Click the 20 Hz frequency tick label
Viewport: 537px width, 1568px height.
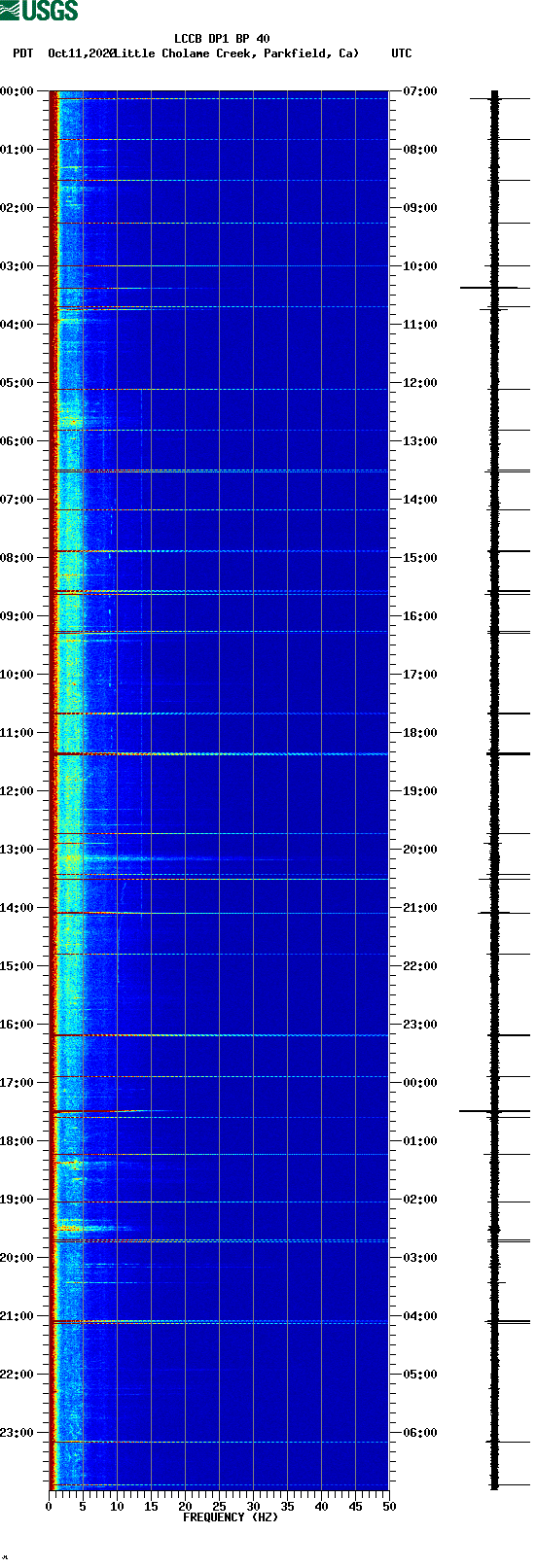tap(185, 1507)
